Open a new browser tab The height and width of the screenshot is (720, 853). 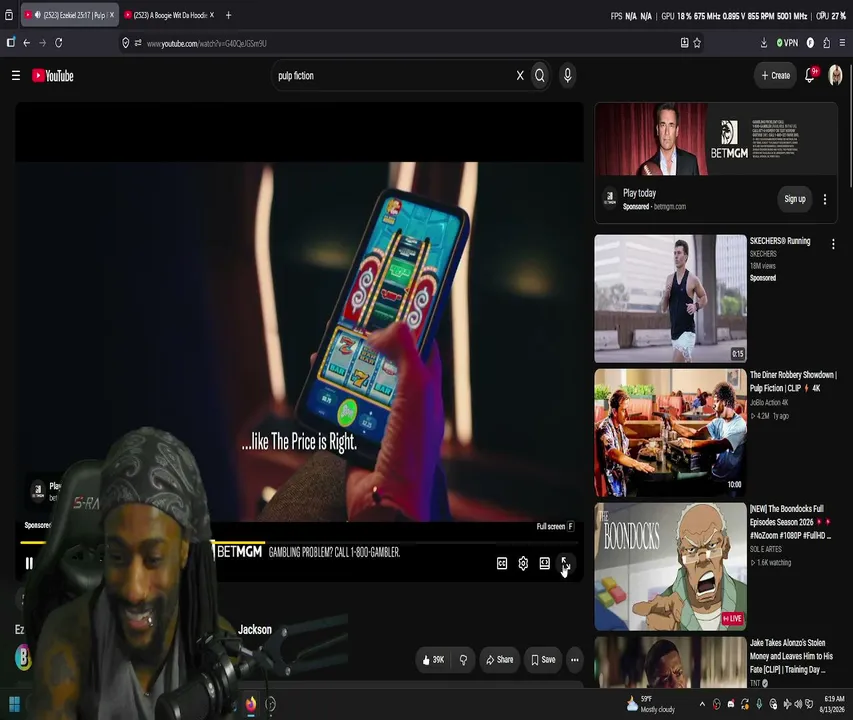[x=228, y=15]
